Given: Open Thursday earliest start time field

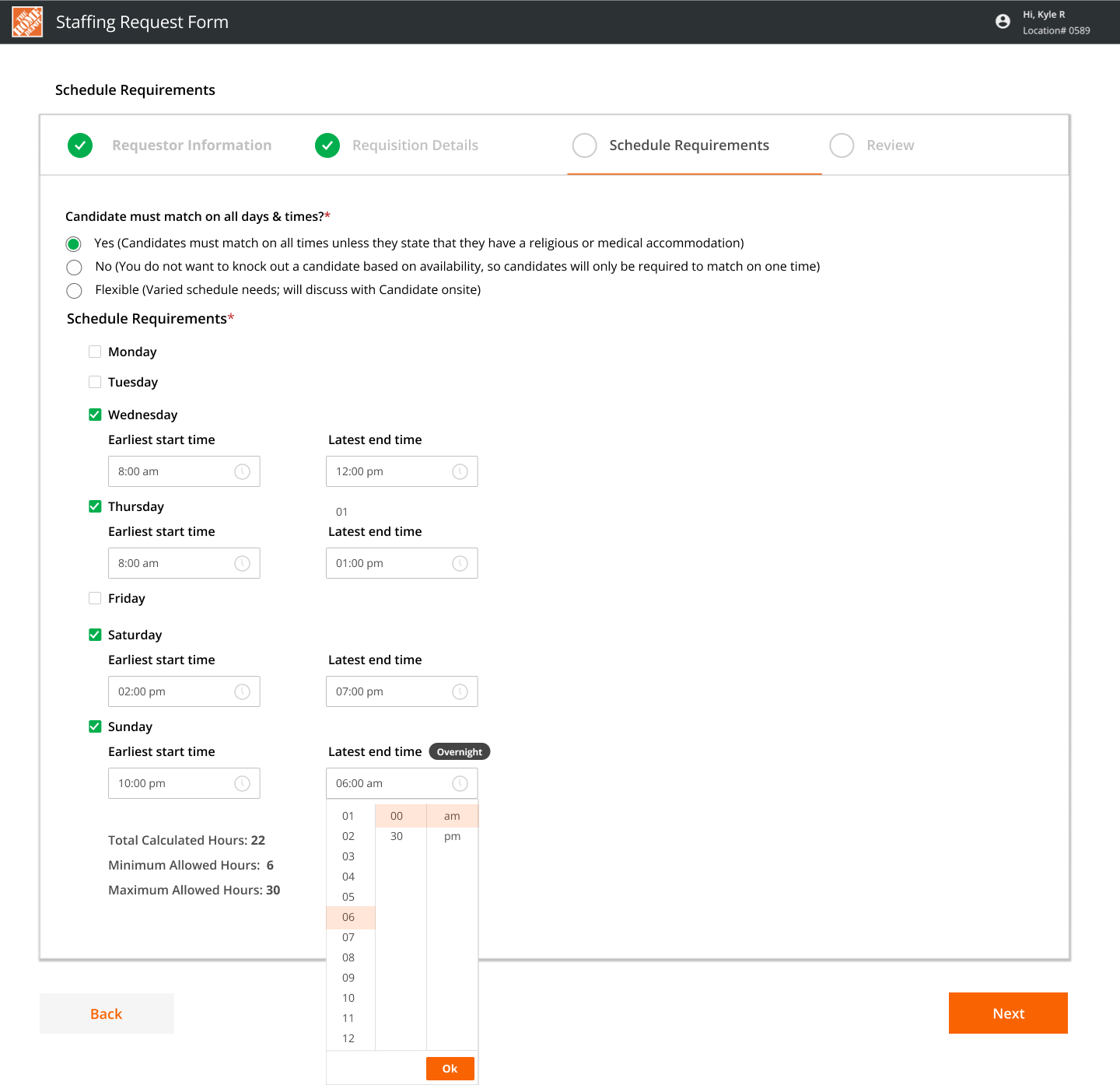Looking at the screenshot, I should point(184,563).
